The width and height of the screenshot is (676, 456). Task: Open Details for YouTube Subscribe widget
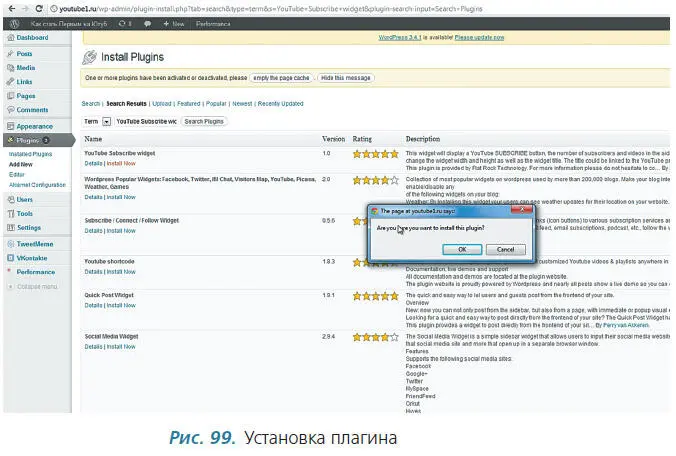pyautogui.click(x=93, y=163)
